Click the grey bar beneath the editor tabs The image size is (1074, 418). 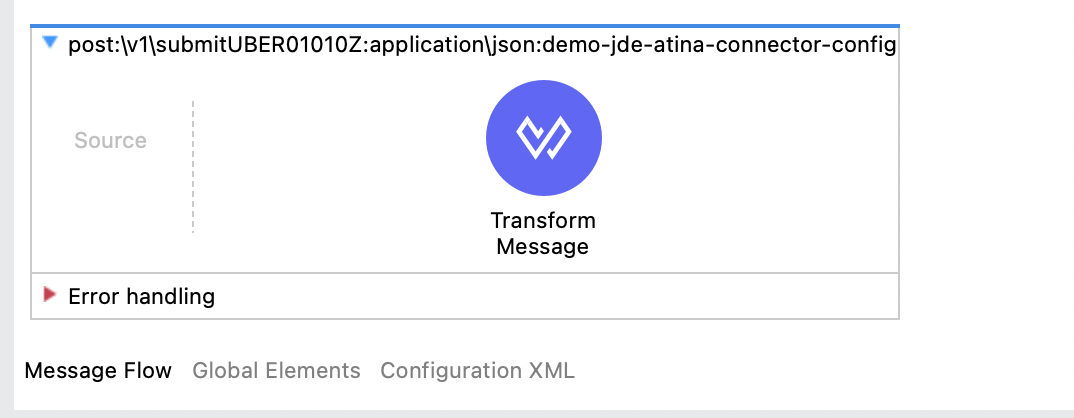(x=540, y=413)
